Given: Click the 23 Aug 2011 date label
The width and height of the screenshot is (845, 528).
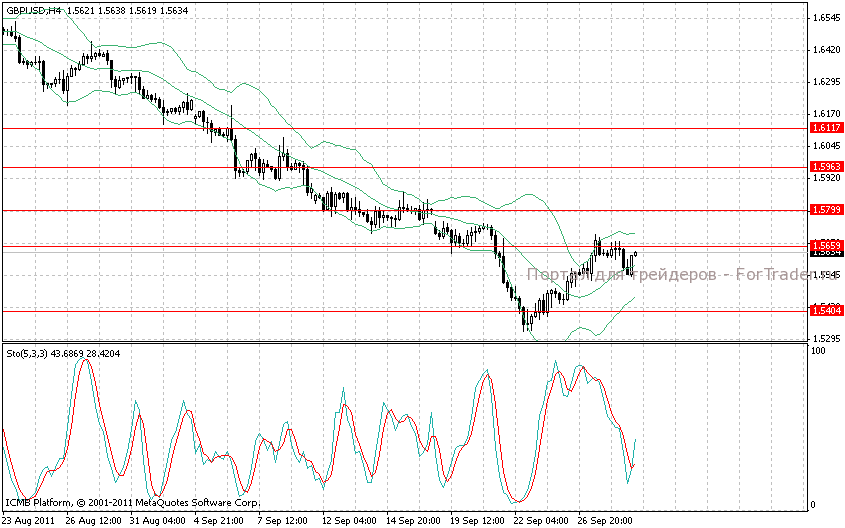Looking at the screenshot, I should tap(27, 520).
